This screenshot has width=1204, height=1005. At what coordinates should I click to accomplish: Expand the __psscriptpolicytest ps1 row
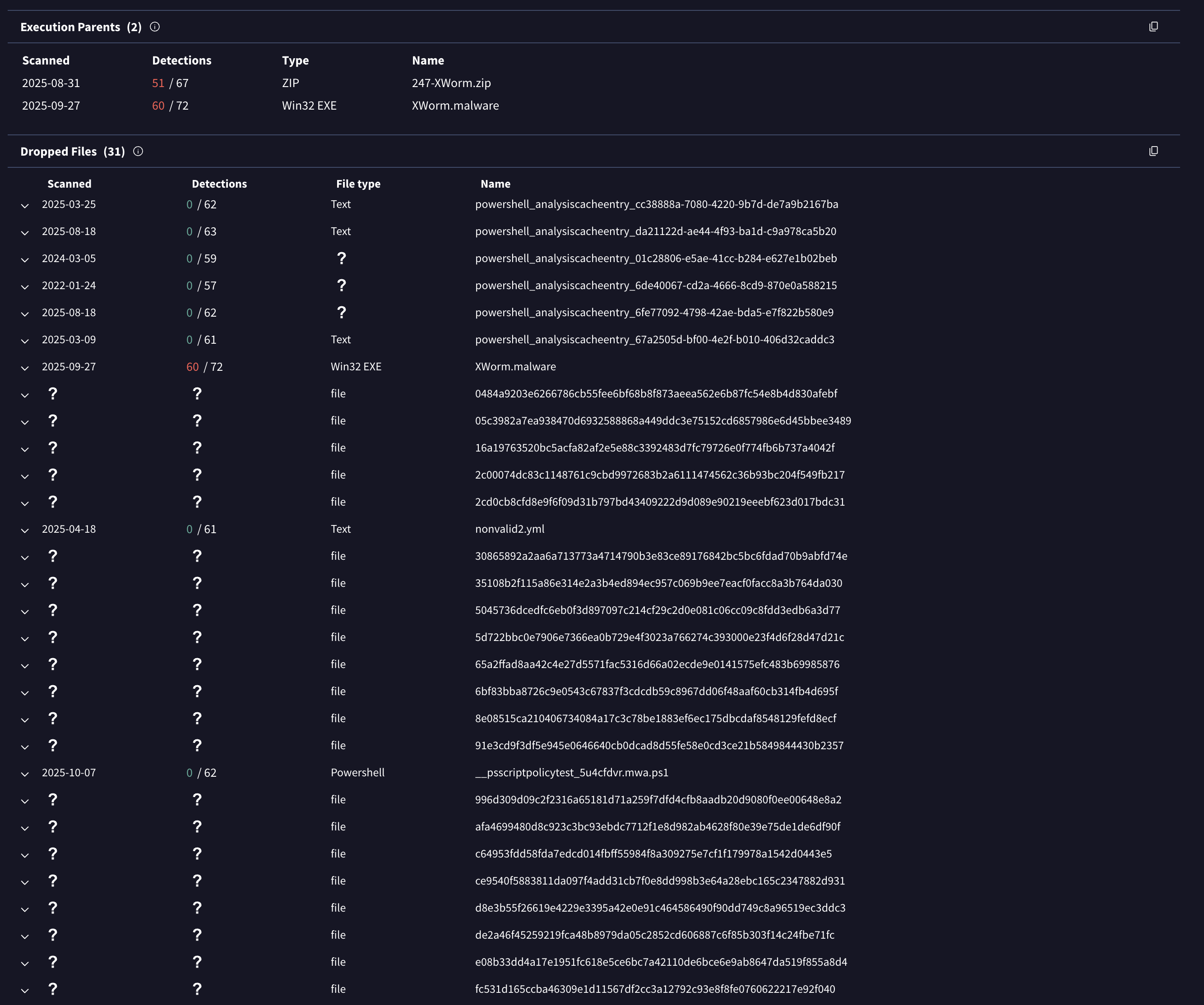pyautogui.click(x=25, y=774)
